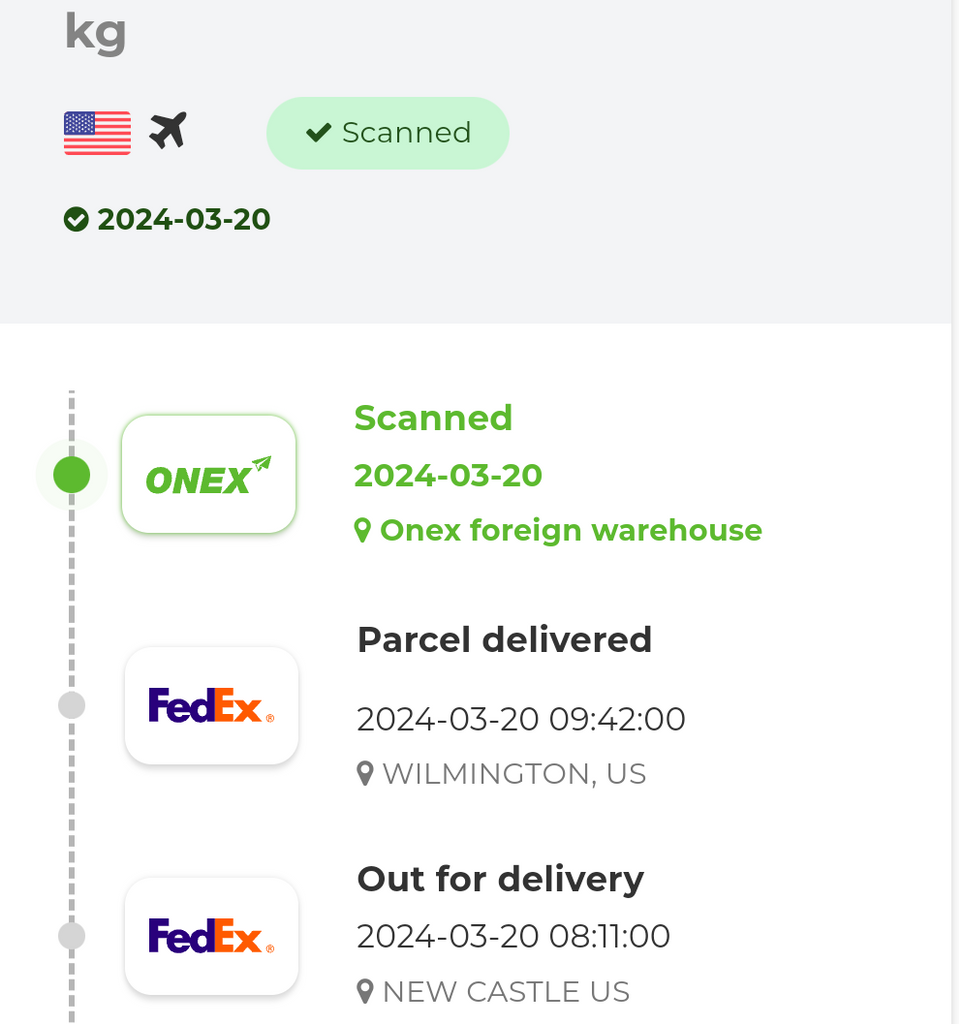Click the ONEX logo tile
The image size is (959, 1024).
tap(209, 475)
